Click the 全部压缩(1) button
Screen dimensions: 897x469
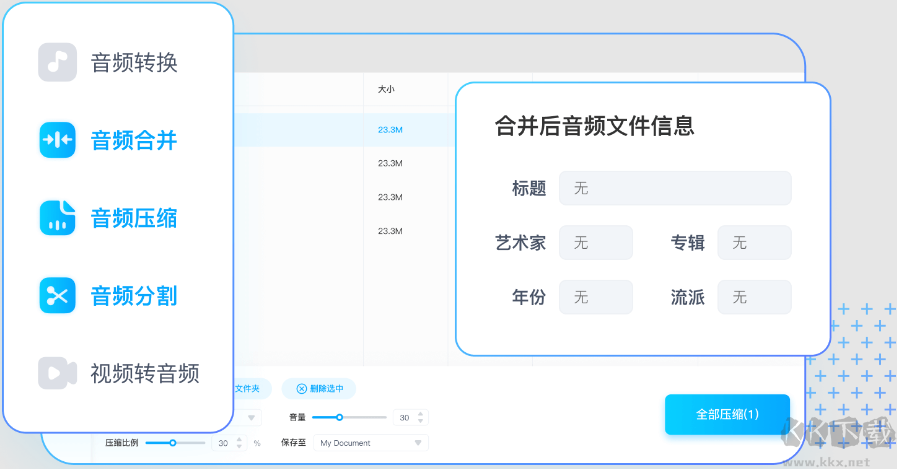coord(727,414)
